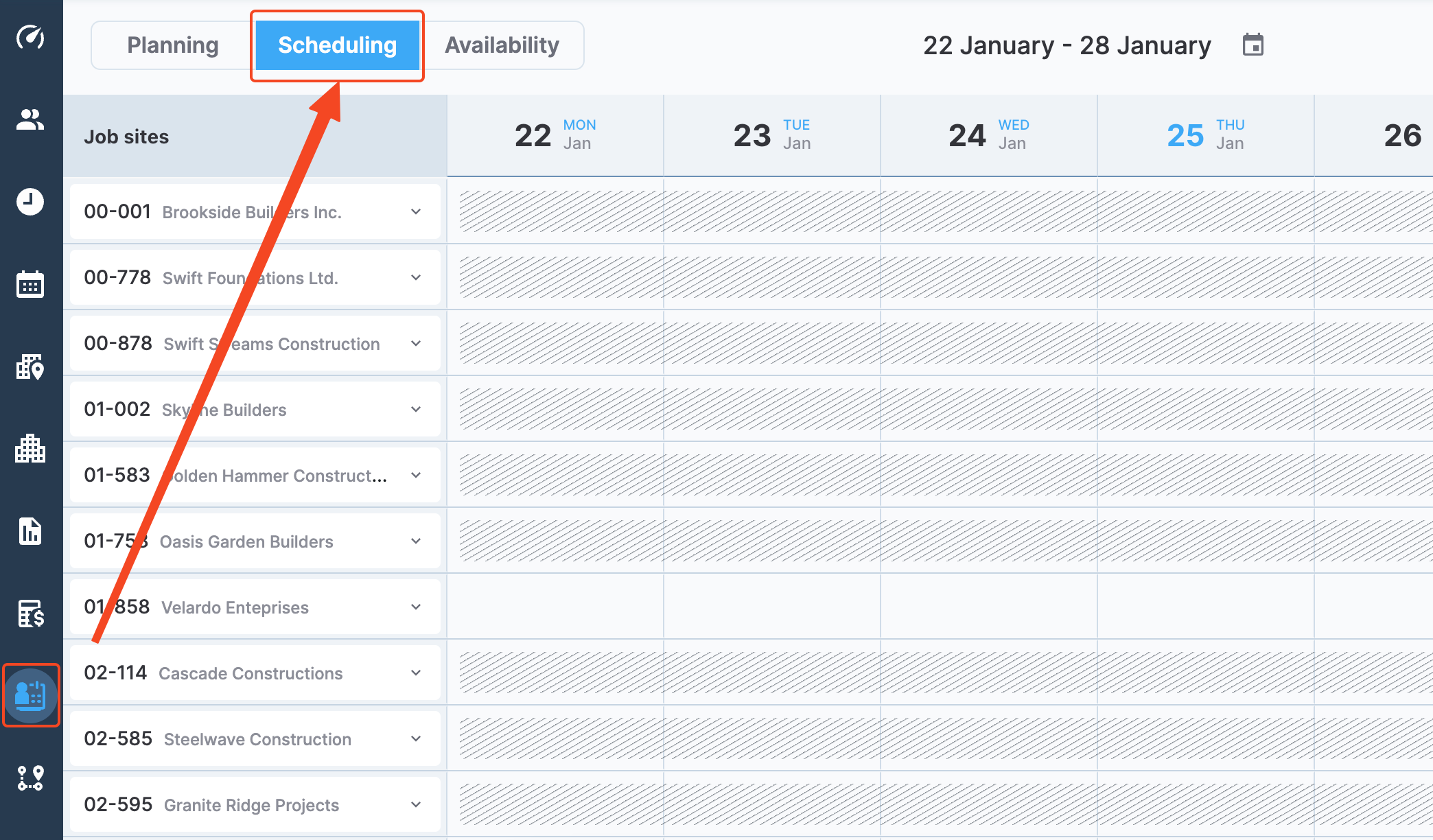Screen dimensions: 1433x840
Task: Expand the 00-001 Brookside Builders row
Action: [416, 212]
